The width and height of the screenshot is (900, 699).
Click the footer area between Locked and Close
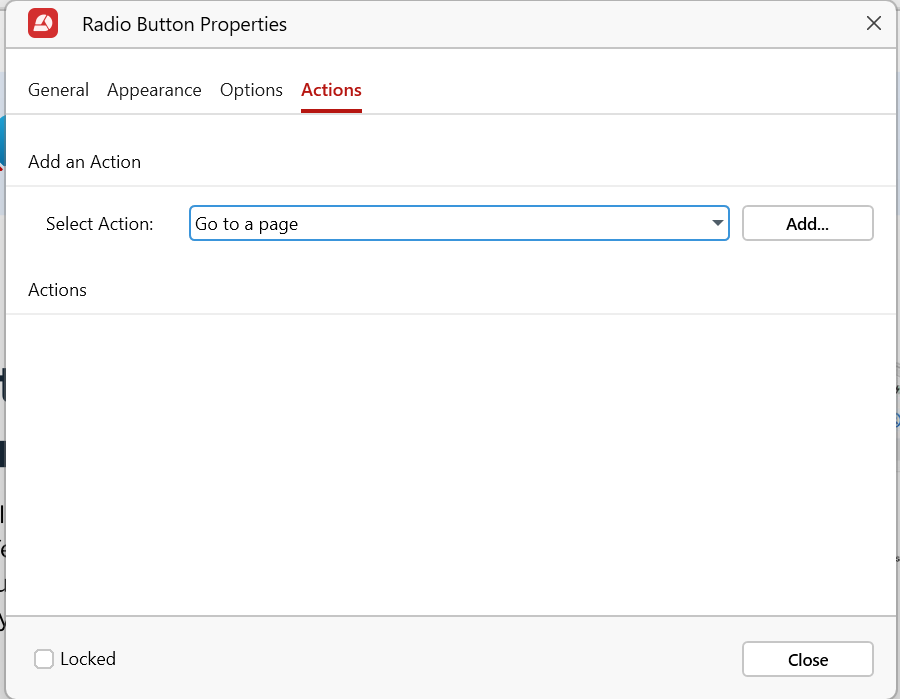pyautogui.click(x=420, y=659)
